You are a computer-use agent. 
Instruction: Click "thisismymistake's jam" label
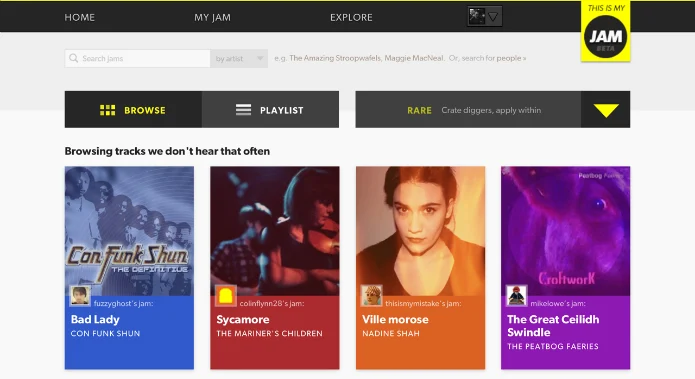tap(423, 303)
